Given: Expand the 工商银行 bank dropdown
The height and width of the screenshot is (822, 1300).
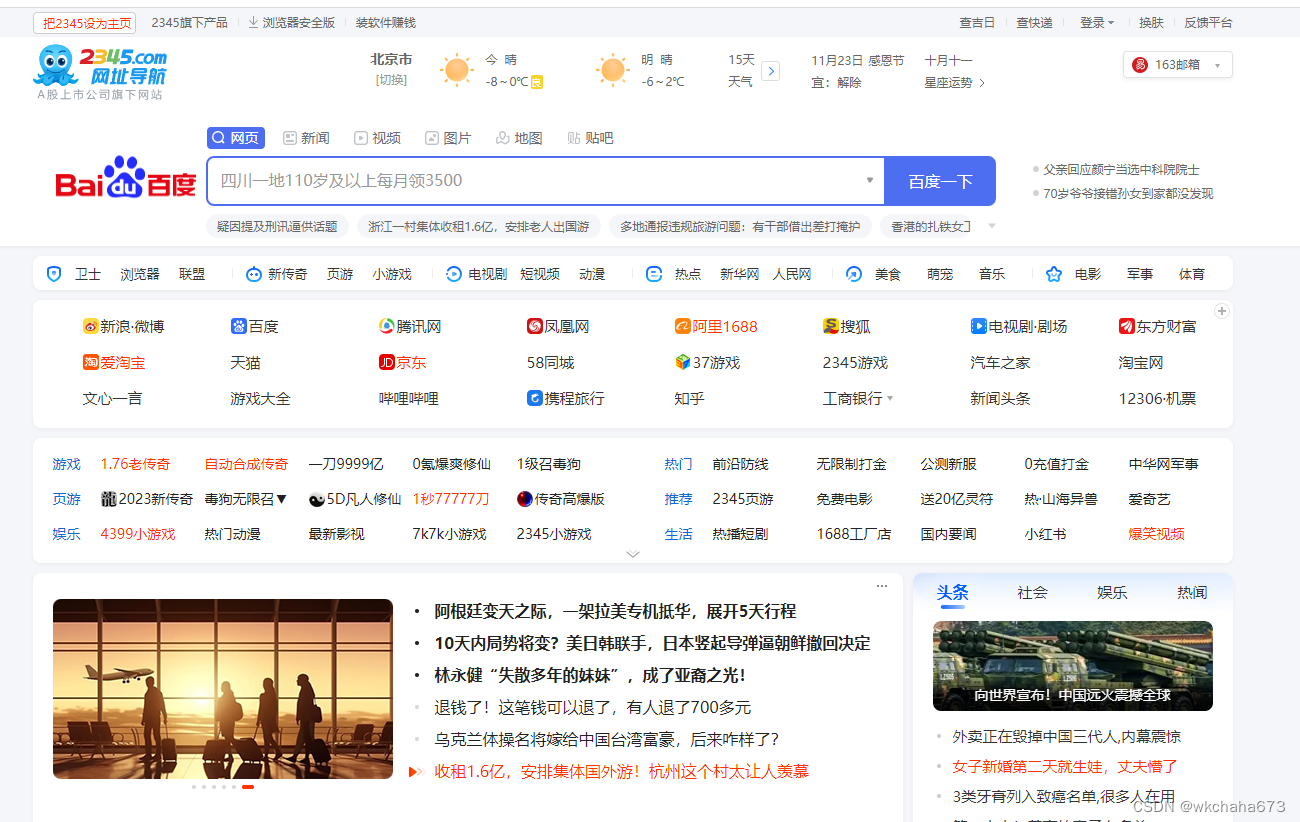Looking at the screenshot, I should [890, 398].
